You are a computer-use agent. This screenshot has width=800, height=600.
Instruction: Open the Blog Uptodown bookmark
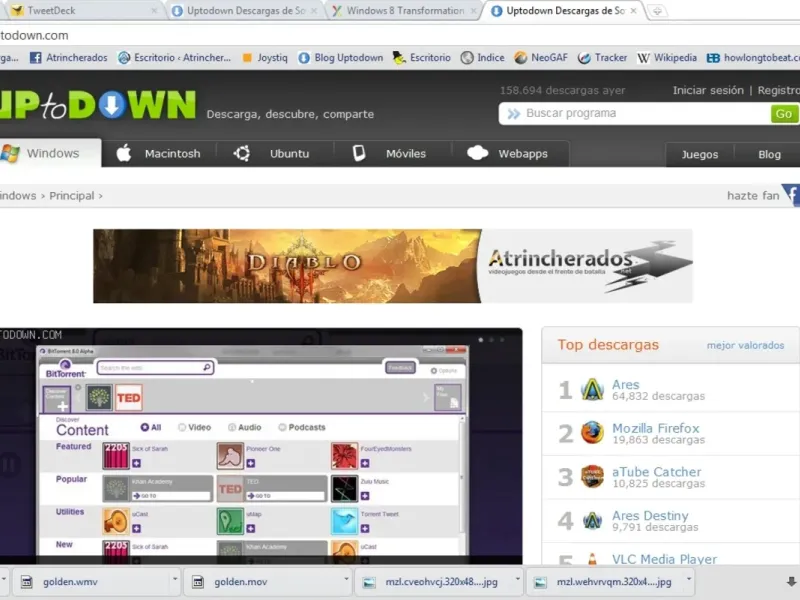pos(341,58)
